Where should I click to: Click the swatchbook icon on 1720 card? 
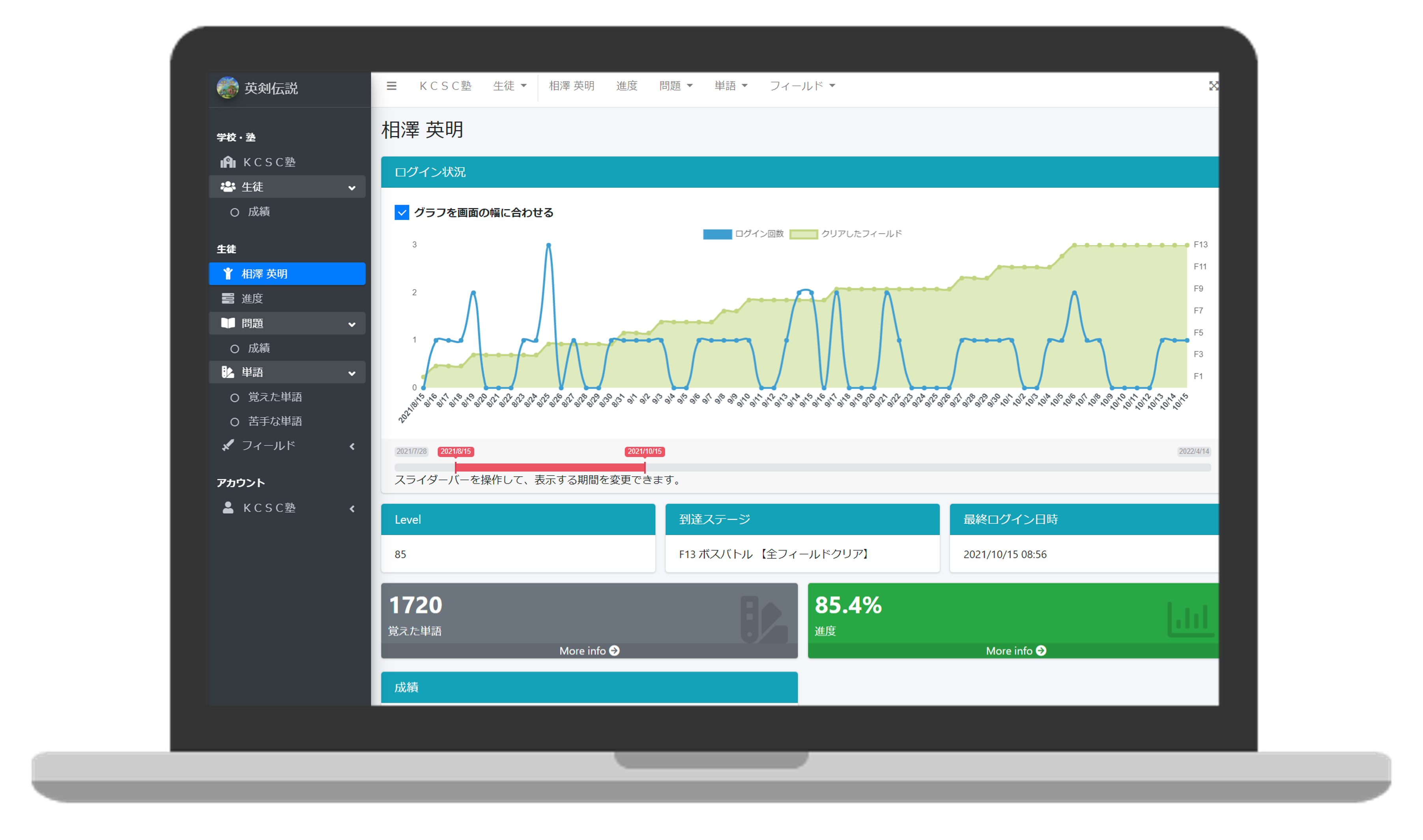click(x=764, y=620)
